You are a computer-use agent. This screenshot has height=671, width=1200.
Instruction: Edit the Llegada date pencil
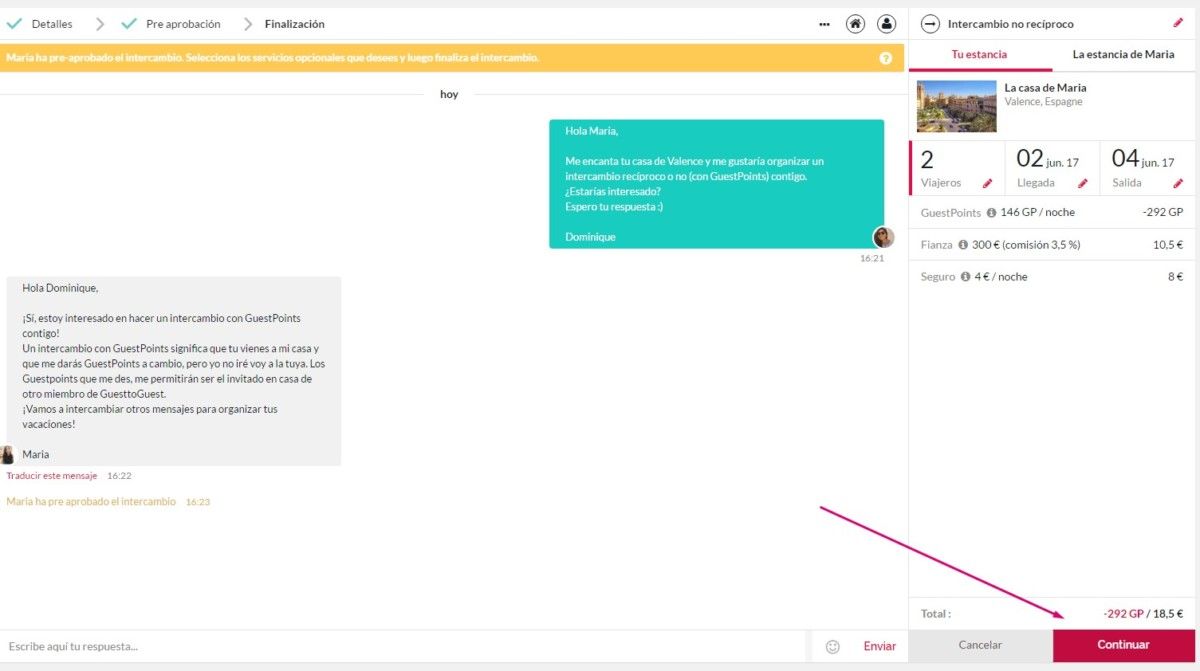click(1082, 183)
